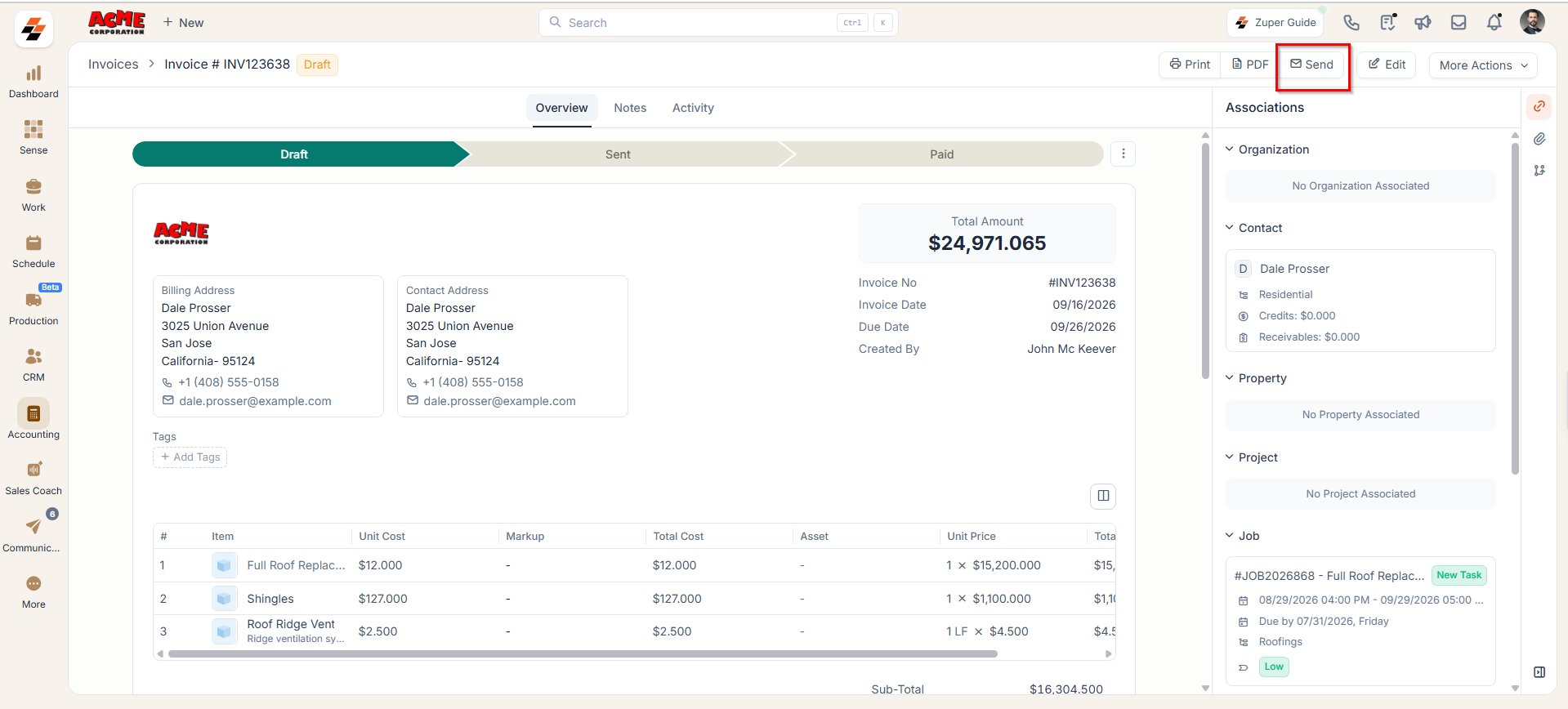This screenshot has height=709, width=1568.
Task: Edit the invoice
Action: [1387, 65]
